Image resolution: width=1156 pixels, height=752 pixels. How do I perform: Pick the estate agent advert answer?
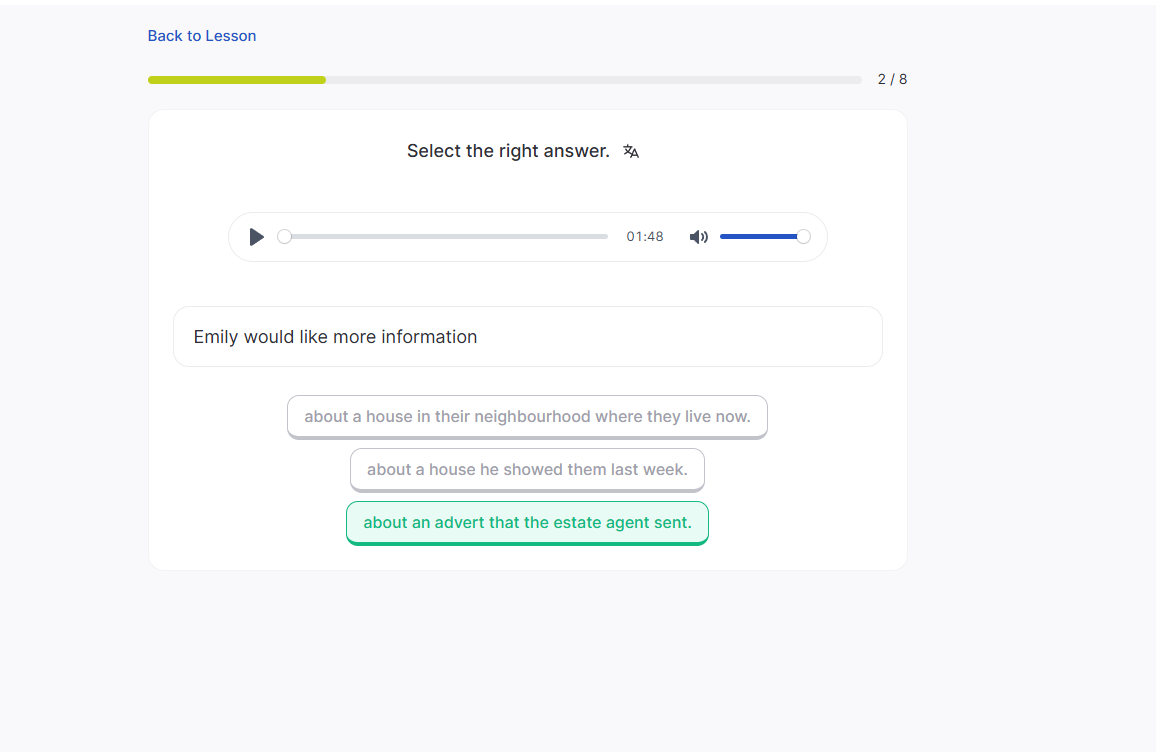point(527,522)
